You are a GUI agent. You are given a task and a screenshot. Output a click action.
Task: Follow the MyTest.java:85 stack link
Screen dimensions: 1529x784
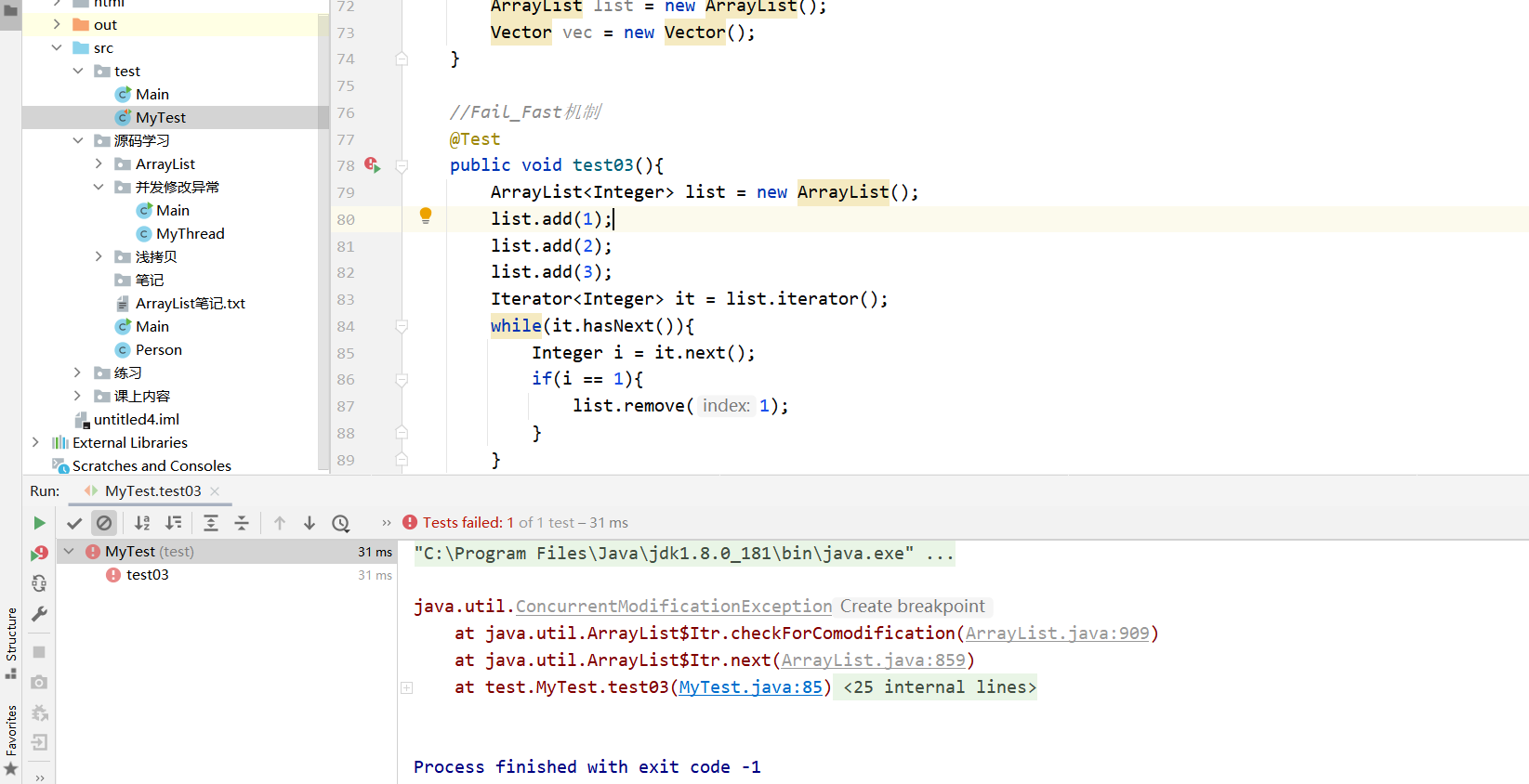(750, 687)
